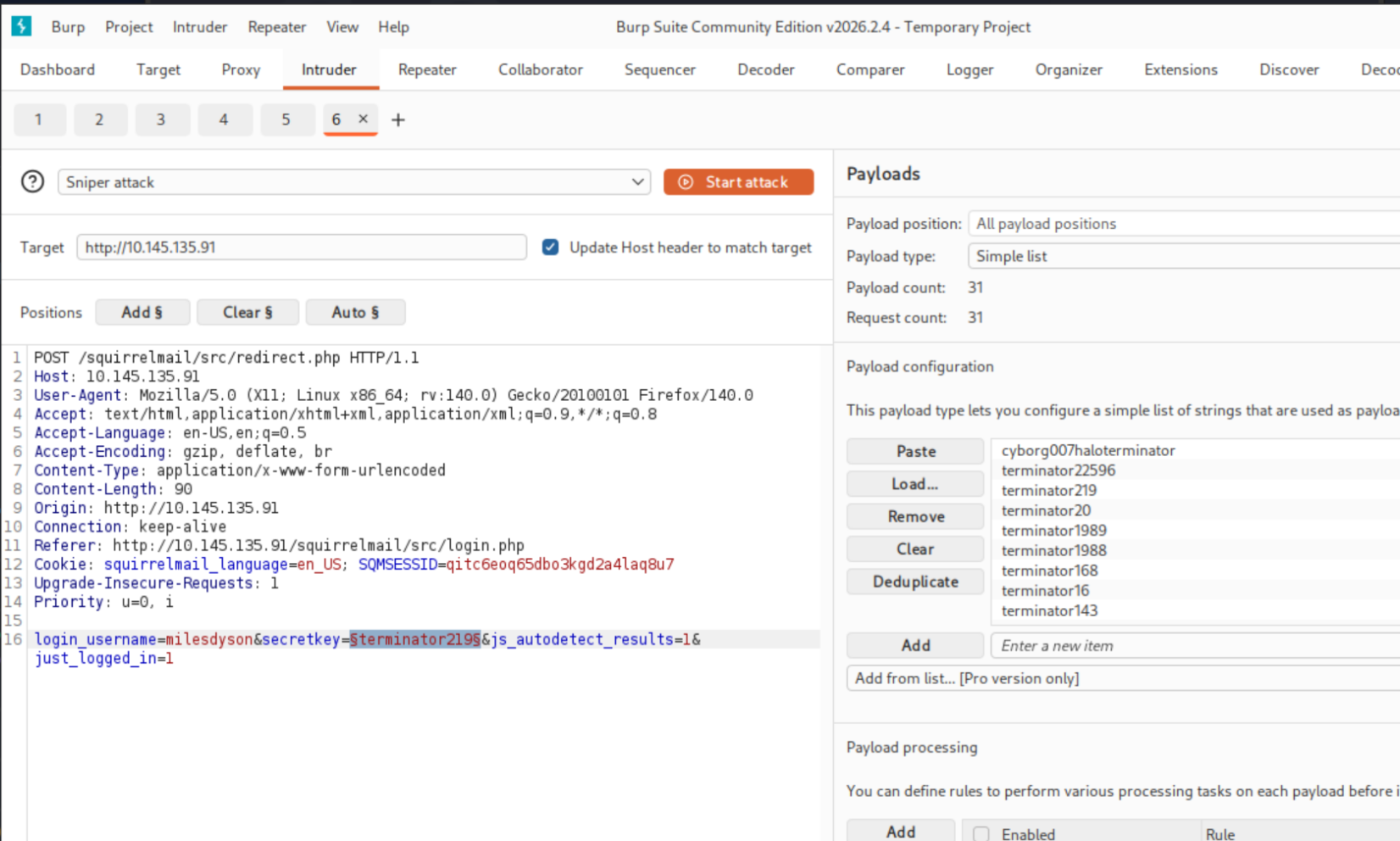
Task: Switch to the Discover tab
Action: [x=1289, y=70]
